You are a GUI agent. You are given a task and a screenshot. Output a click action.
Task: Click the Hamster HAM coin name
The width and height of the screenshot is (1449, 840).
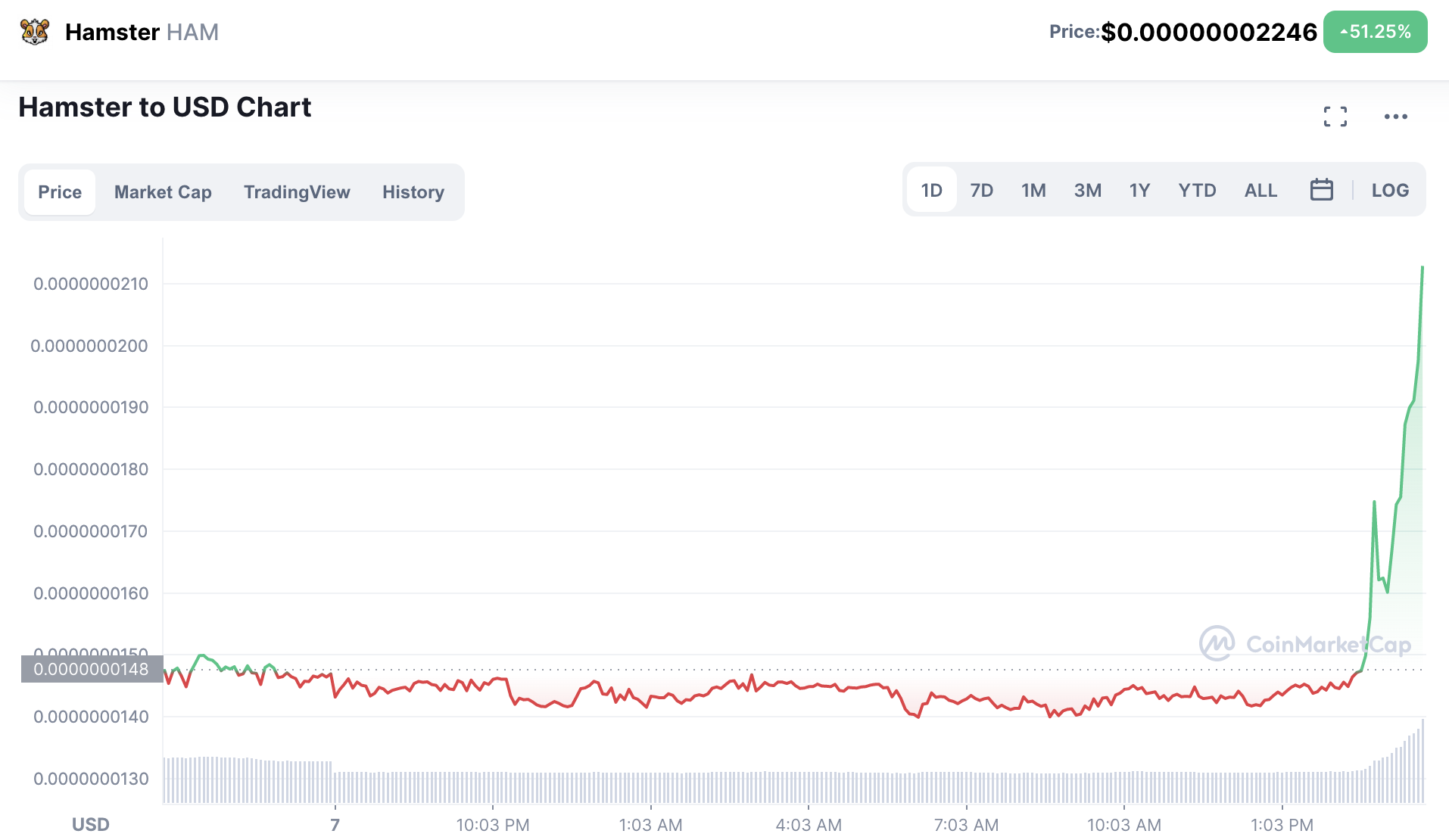point(142,32)
